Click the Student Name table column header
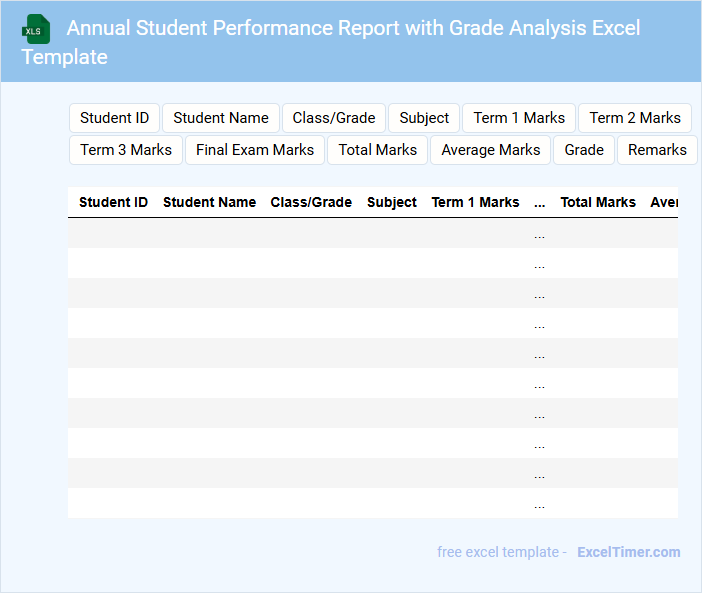The height and width of the screenshot is (593, 702). (209, 202)
